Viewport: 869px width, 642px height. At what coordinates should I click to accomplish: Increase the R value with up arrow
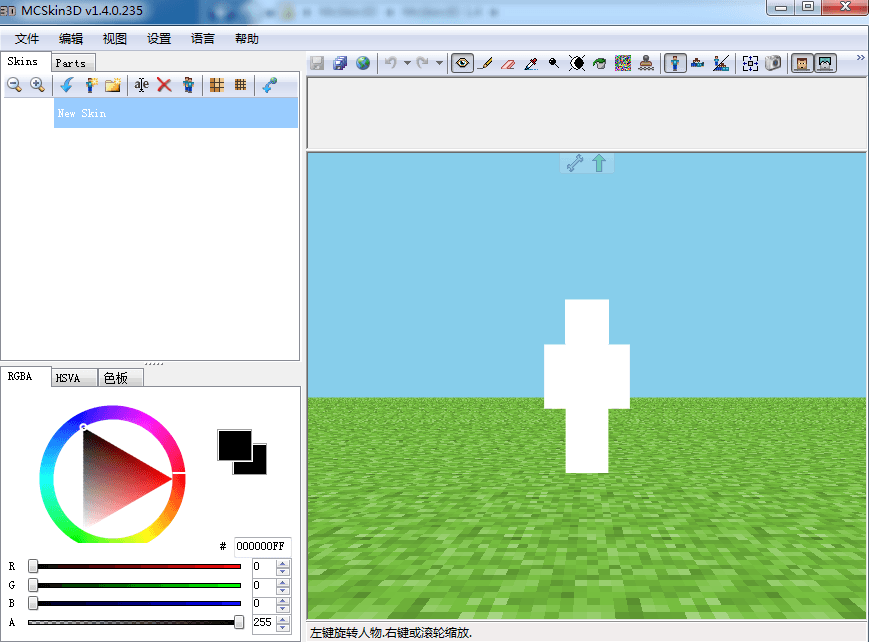click(283, 563)
